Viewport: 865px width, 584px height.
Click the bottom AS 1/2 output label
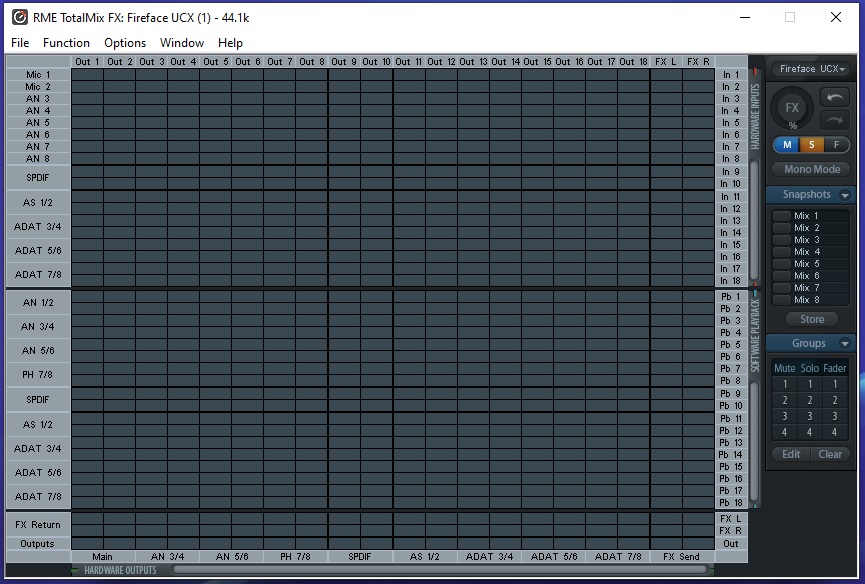coord(425,556)
